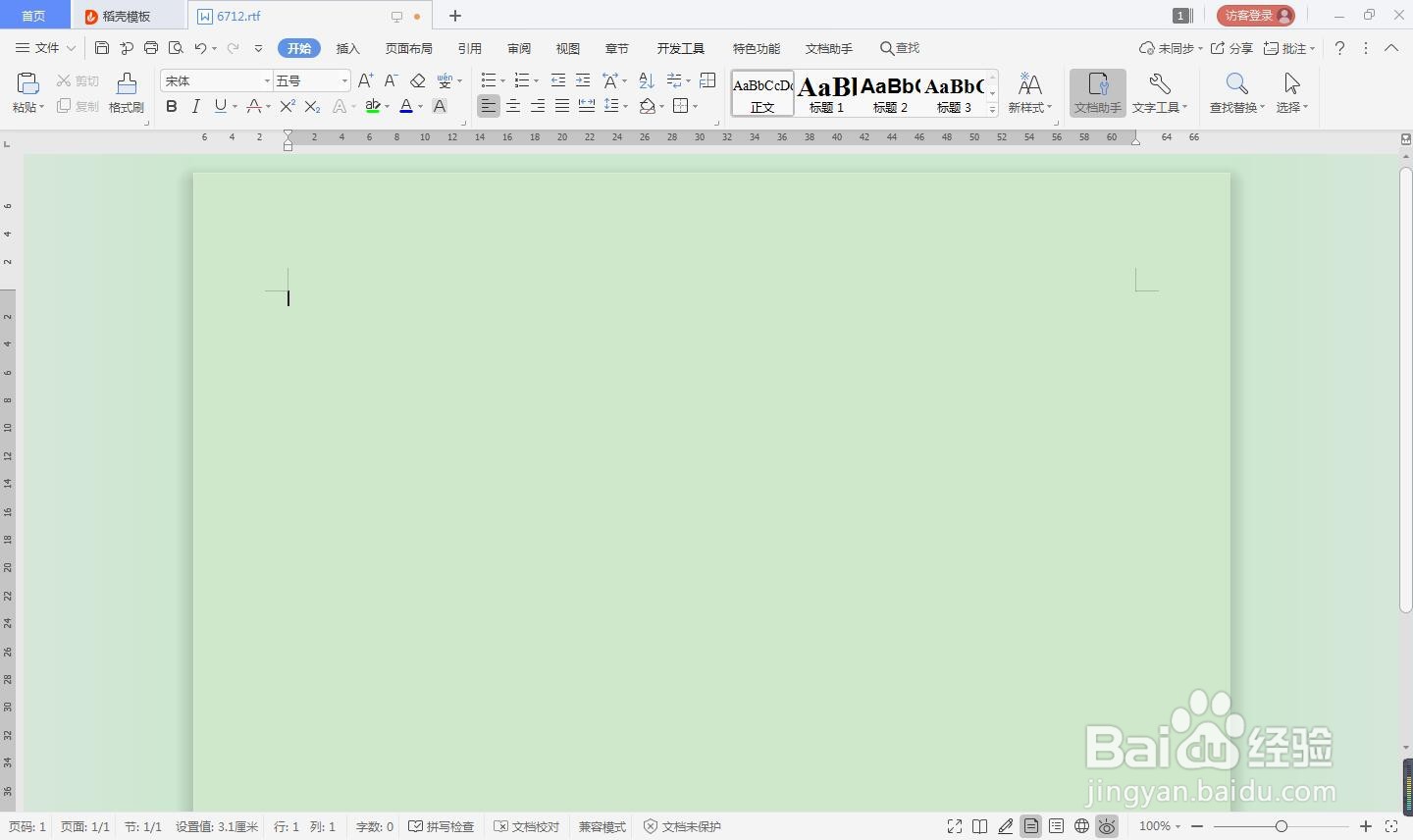Switch to the Insert (插入) tab
Viewport: 1413px width, 840px height.
pos(348,48)
